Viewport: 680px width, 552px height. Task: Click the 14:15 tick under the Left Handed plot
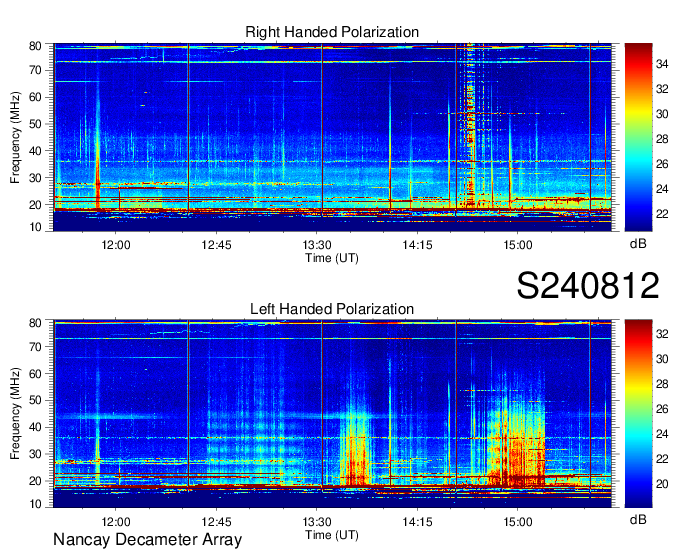(417, 522)
